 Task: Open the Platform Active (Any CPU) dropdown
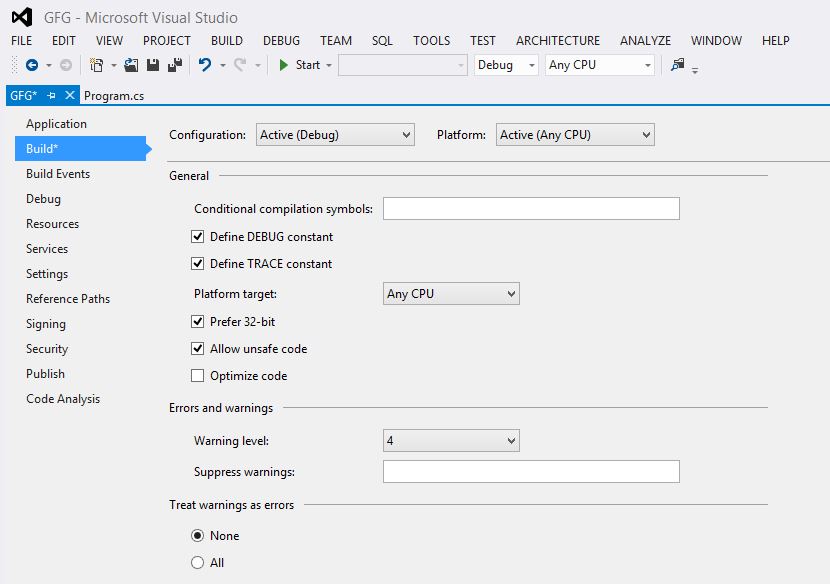[x=575, y=135]
